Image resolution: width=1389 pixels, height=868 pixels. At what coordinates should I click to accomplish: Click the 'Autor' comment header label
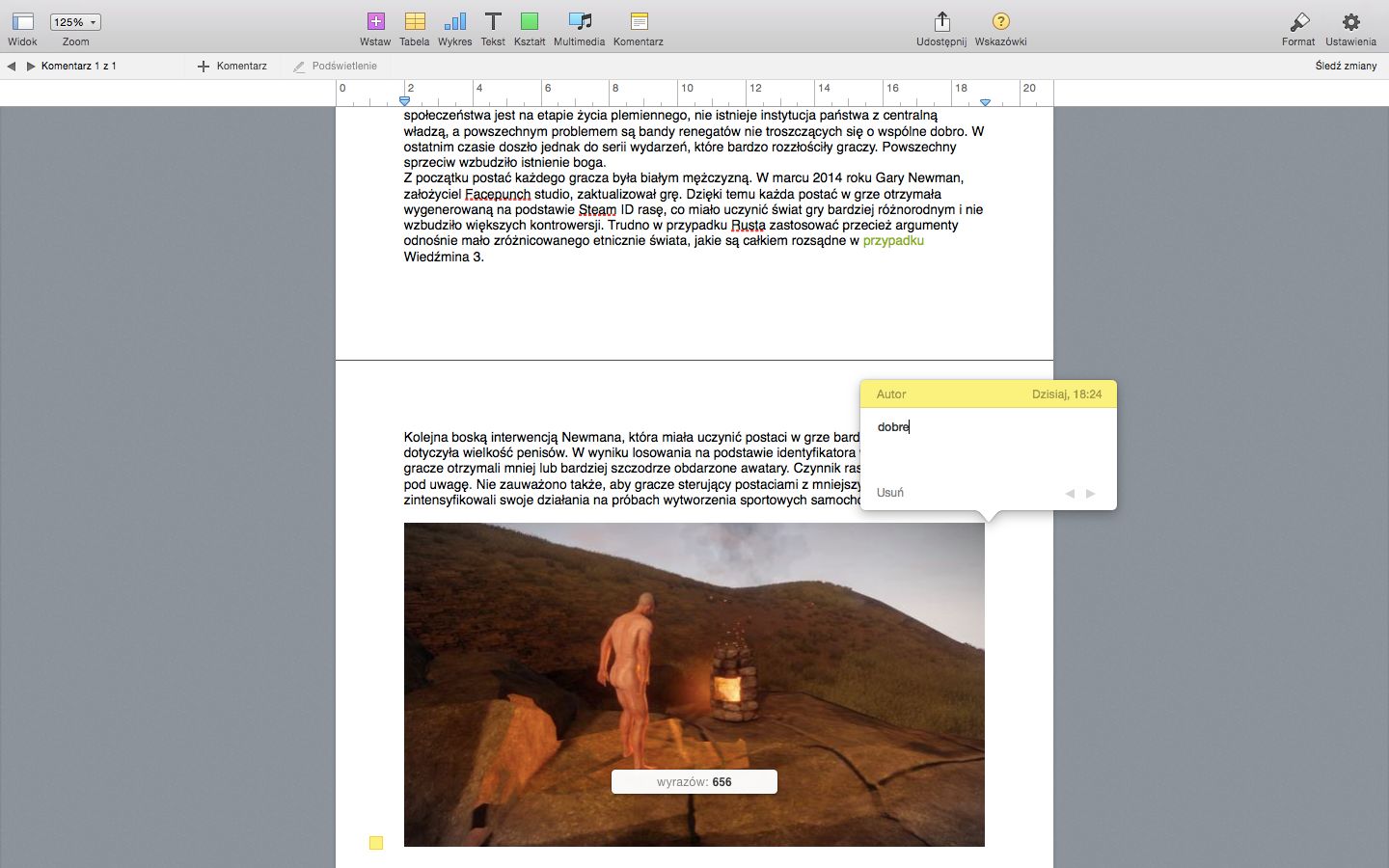tap(891, 393)
